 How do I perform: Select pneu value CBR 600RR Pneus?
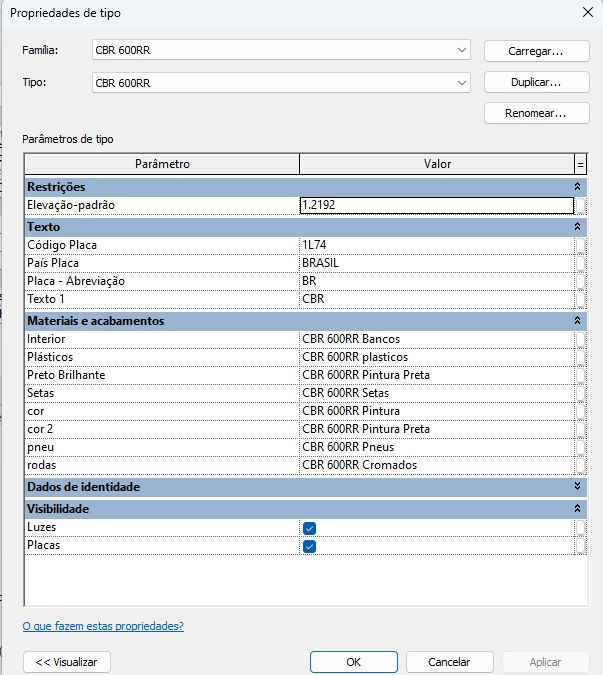437,447
